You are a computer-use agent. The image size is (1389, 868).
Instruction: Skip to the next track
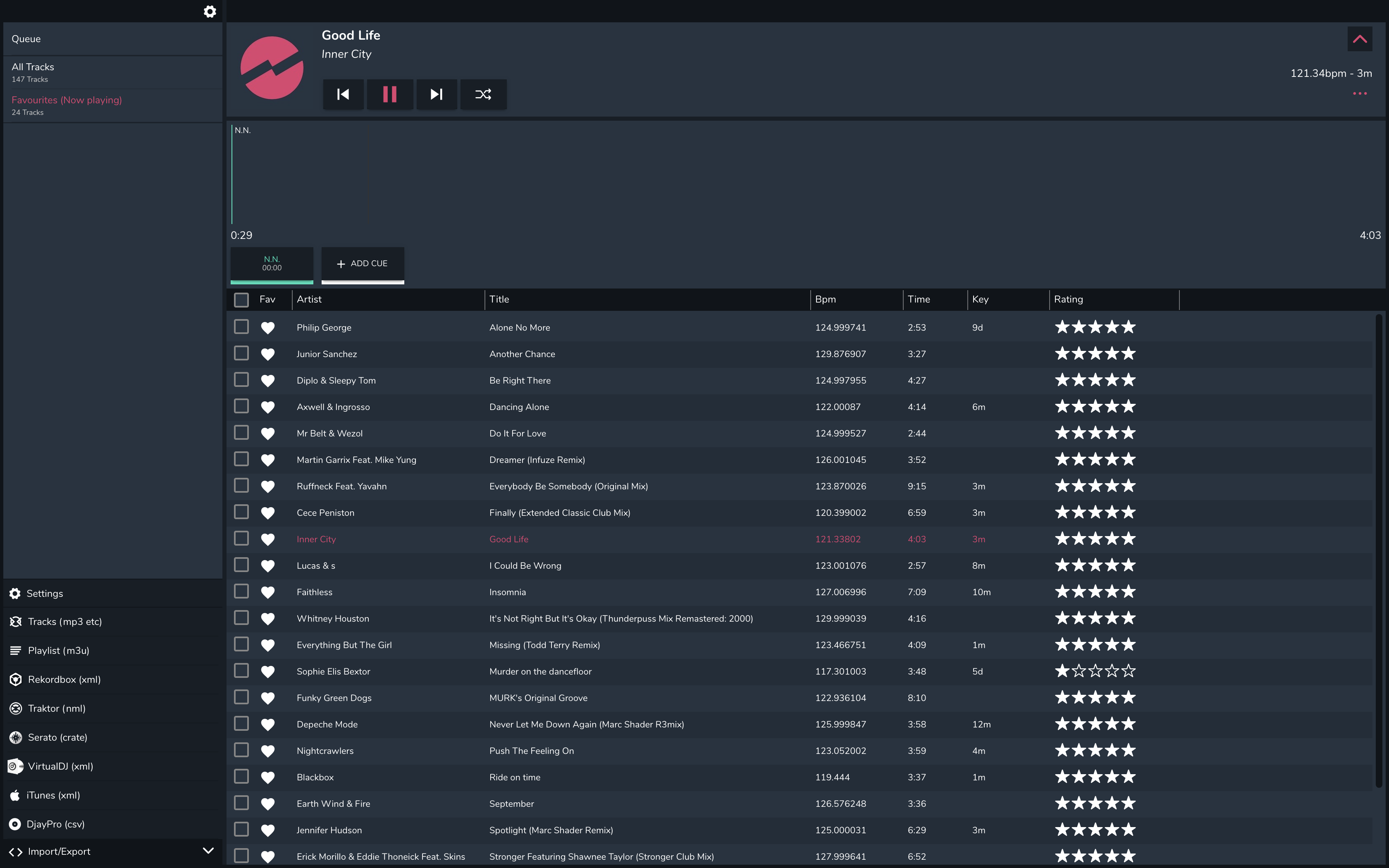pyautogui.click(x=436, y=94)
